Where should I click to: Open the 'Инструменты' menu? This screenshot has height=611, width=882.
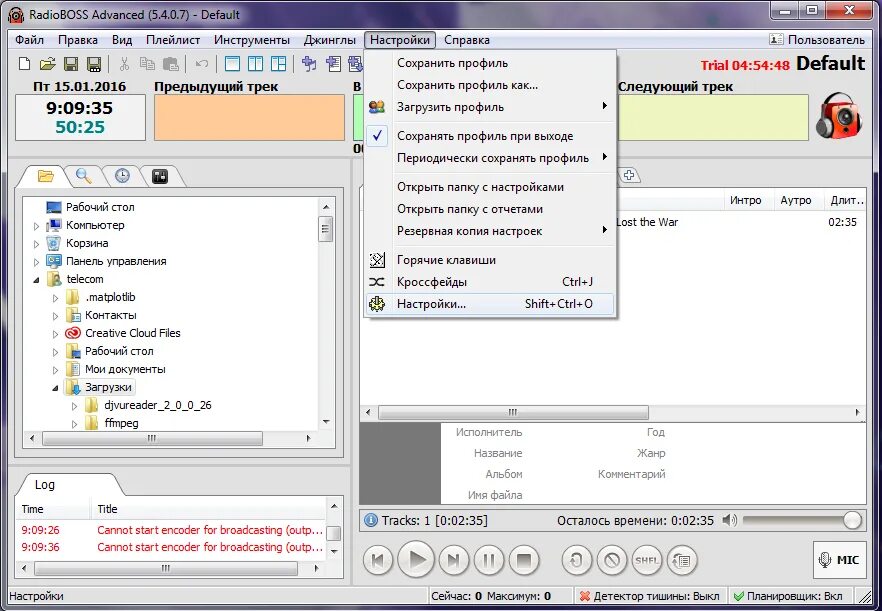(x=251, y=40)
